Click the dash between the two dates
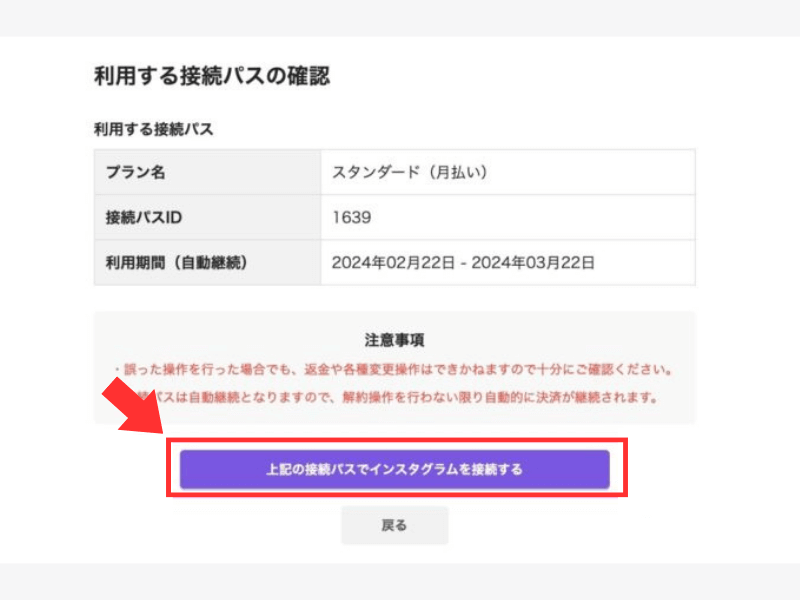This screenshot has height=600, width=800. click(x=462, y=263)
